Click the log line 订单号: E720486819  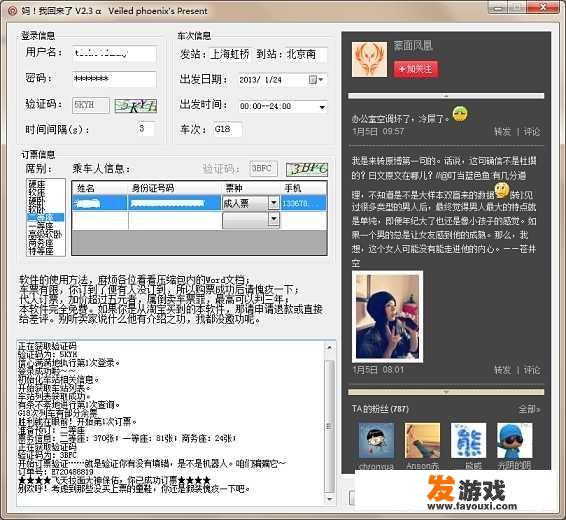56,472
